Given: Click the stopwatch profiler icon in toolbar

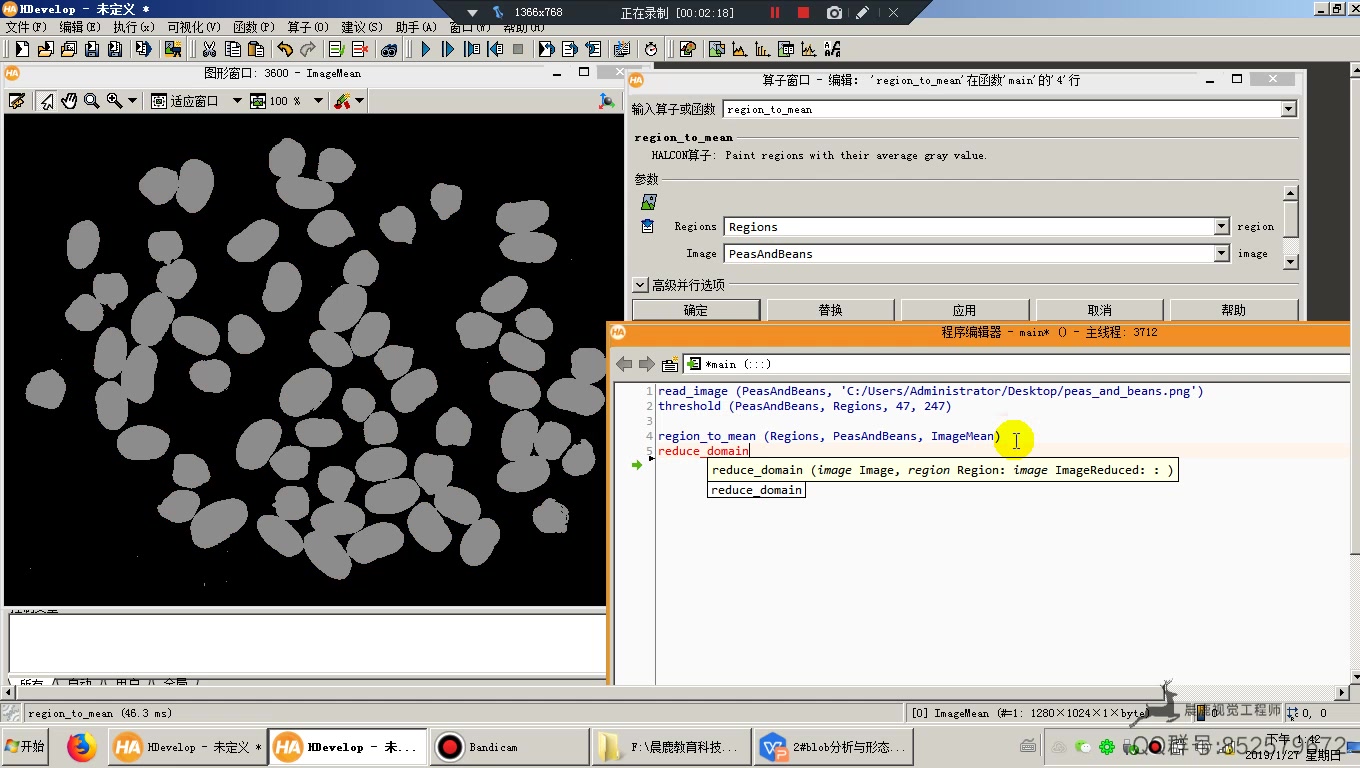Looking at the screenshot, I should click(x=651, y=49).
